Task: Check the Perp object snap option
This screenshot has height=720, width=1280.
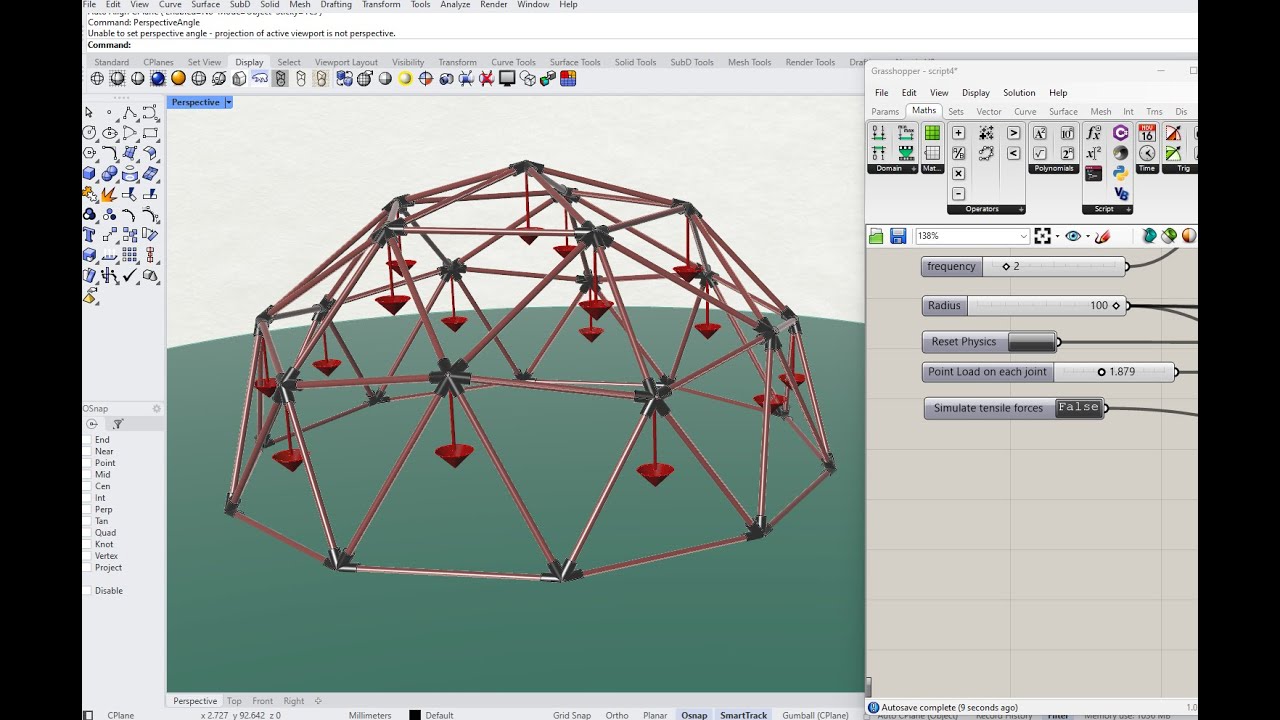Action: (88, 509)
